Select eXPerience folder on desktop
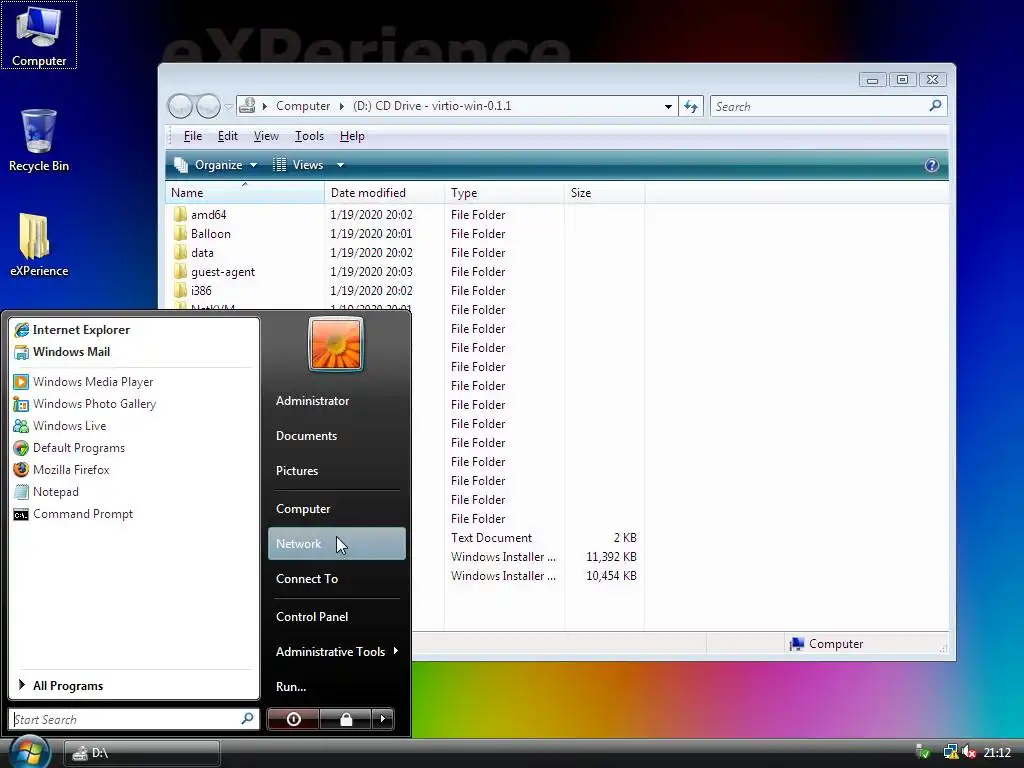Viewport: 1024px width, 768px height. coord(39,245)
